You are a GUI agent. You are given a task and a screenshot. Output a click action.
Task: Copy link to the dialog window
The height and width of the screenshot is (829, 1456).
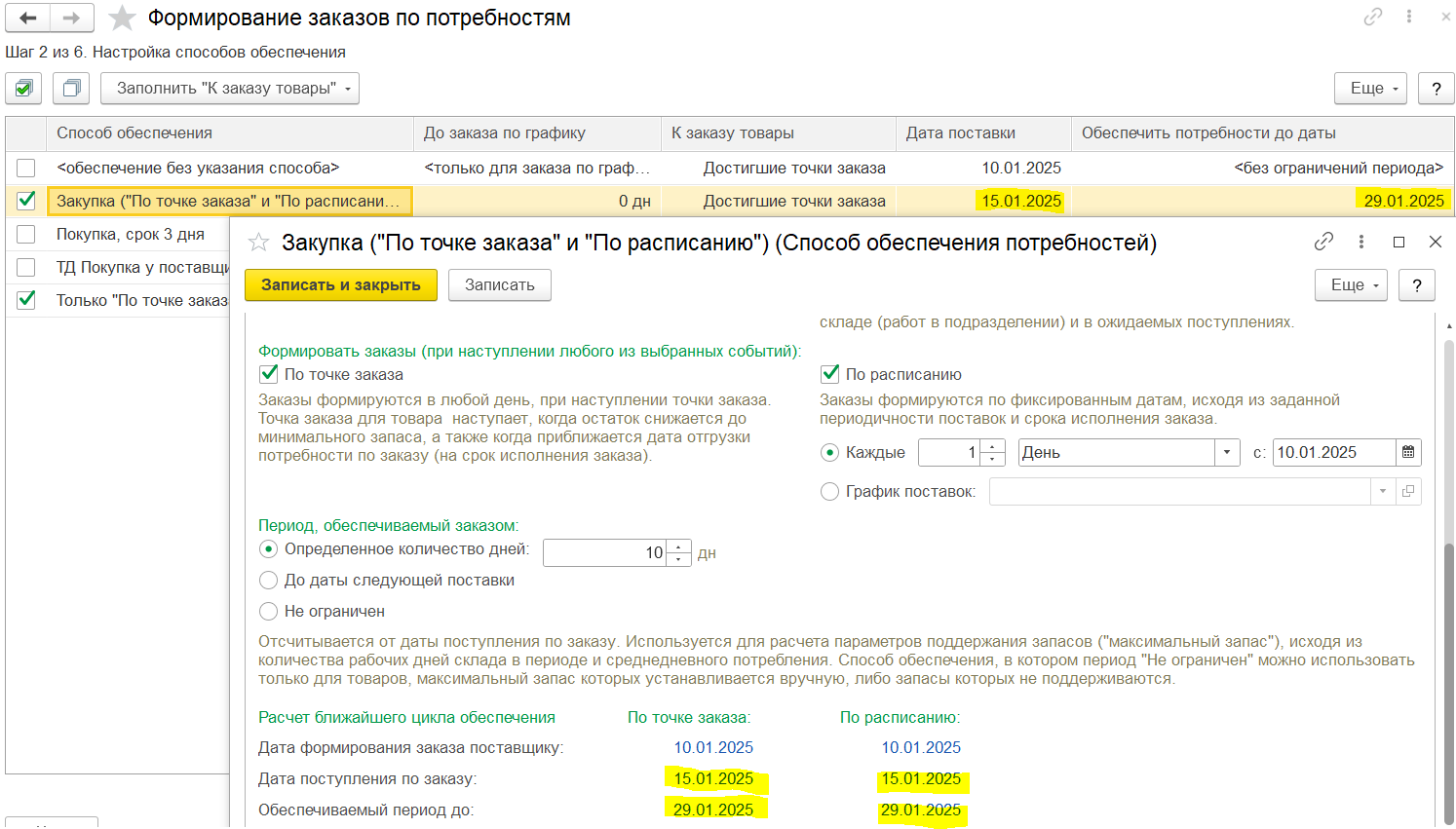click(1323, 242)
